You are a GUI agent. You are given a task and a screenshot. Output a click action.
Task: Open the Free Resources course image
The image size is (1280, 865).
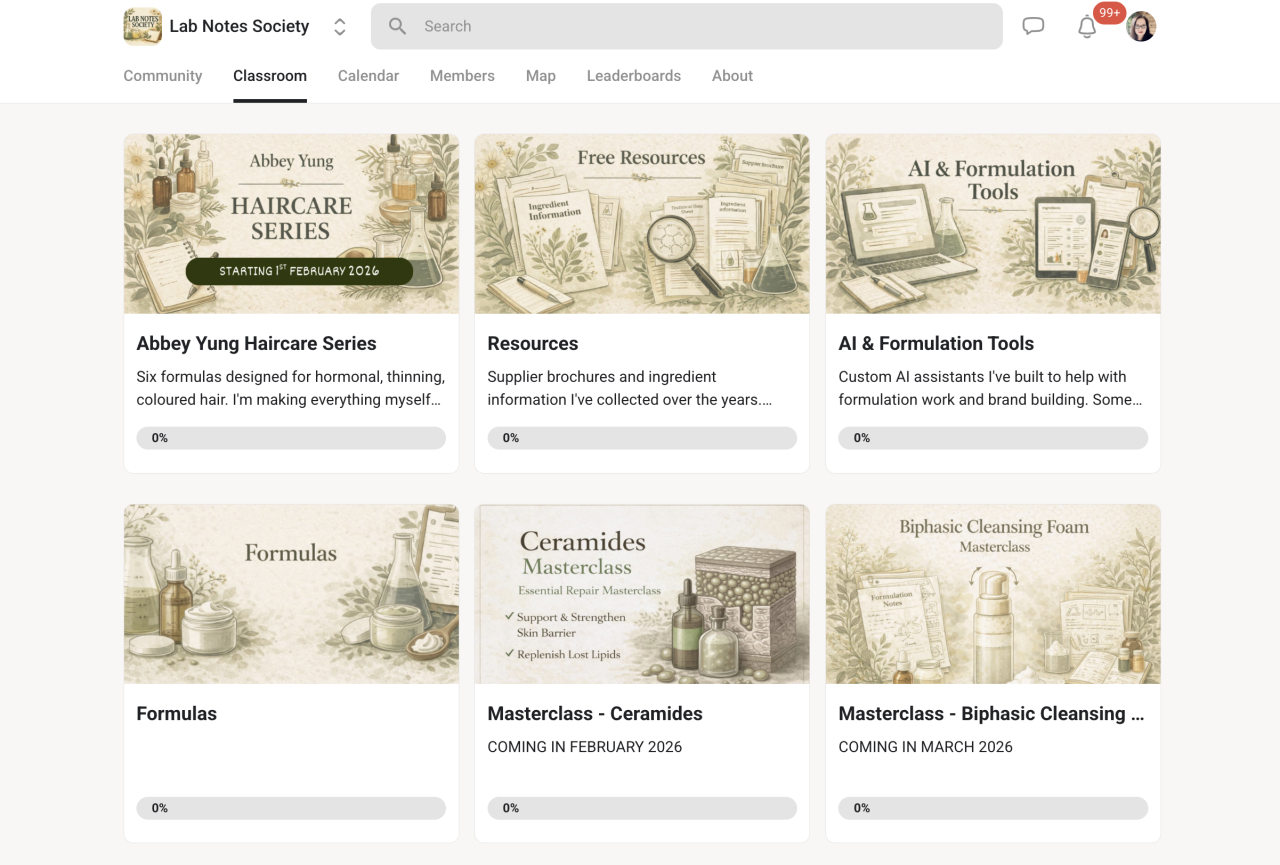[x=642, y=224]
